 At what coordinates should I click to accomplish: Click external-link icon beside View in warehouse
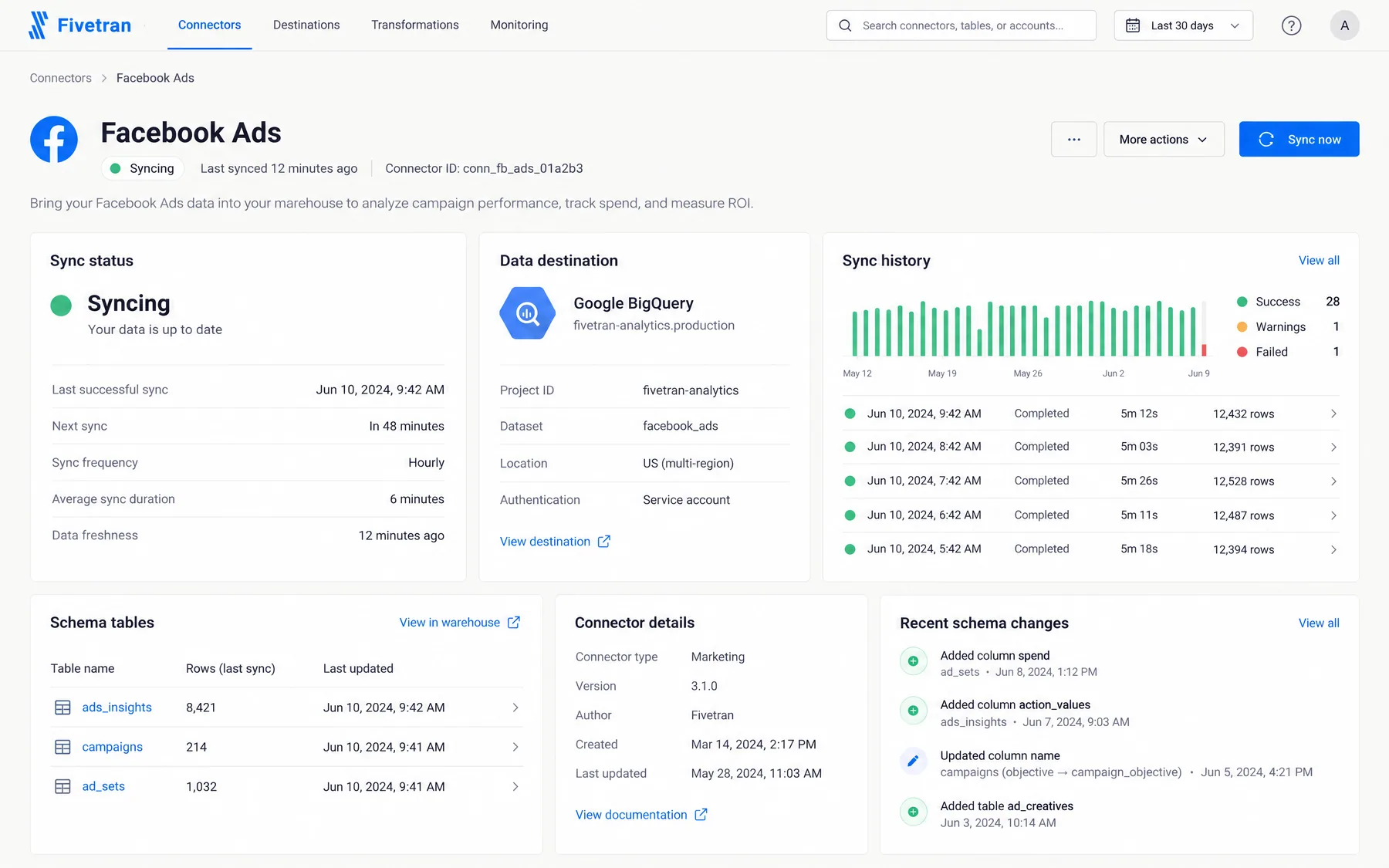pos(514,623)
